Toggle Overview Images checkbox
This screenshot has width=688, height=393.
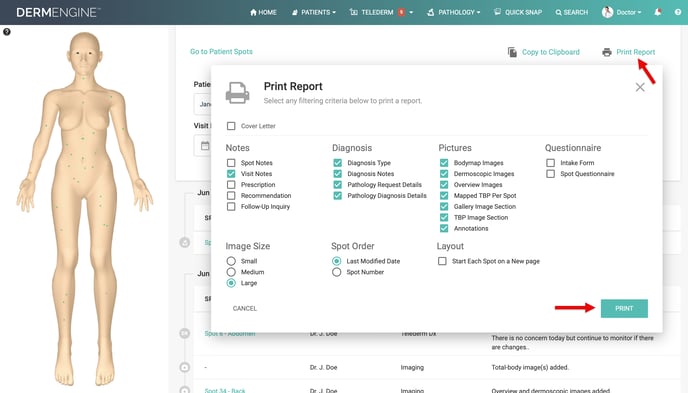[444, 185]
